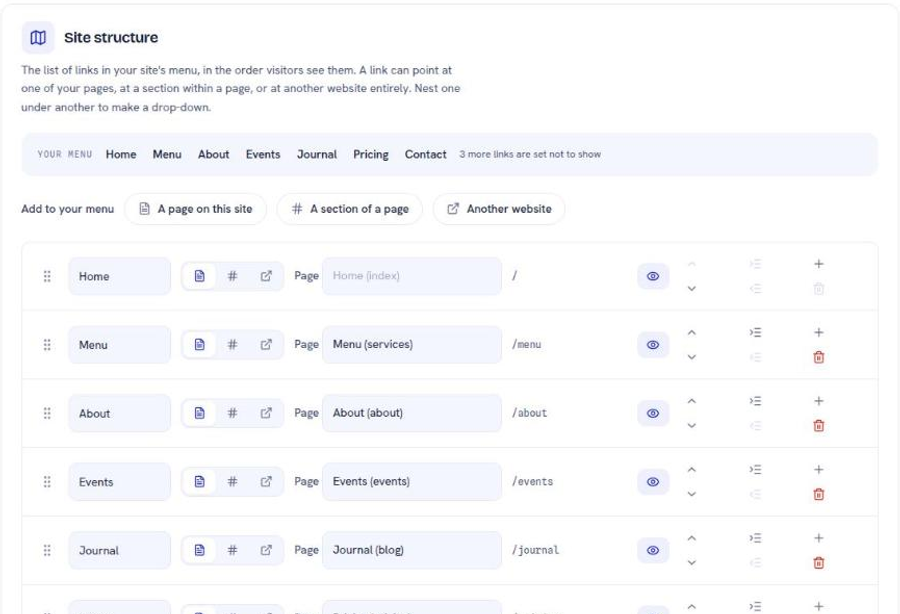Click the drag handle of the Events row
900x614 pixels.
(x=47, y=481)
